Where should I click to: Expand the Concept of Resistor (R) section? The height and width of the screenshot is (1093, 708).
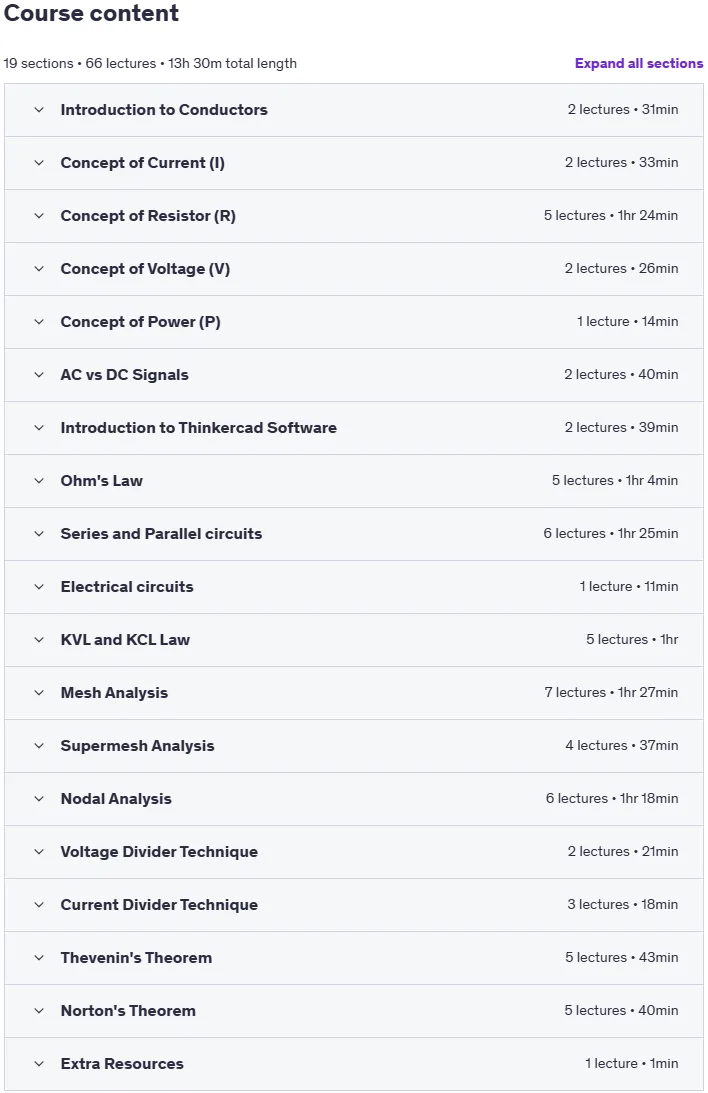pos(354,216)
